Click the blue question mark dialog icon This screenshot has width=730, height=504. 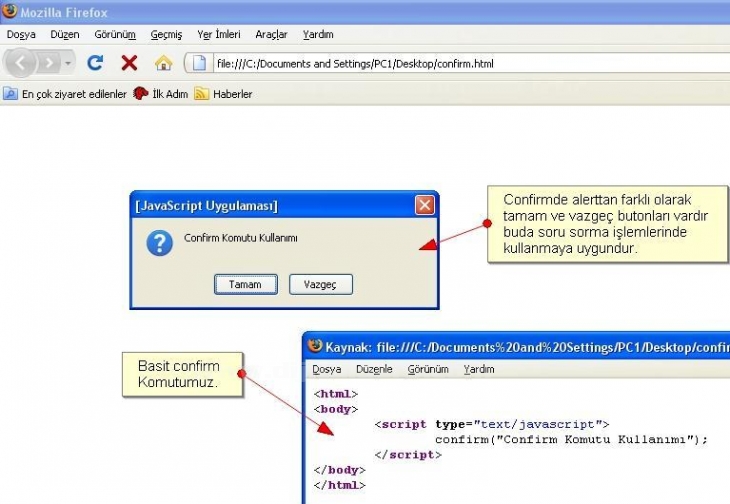(x=159, y=242)
